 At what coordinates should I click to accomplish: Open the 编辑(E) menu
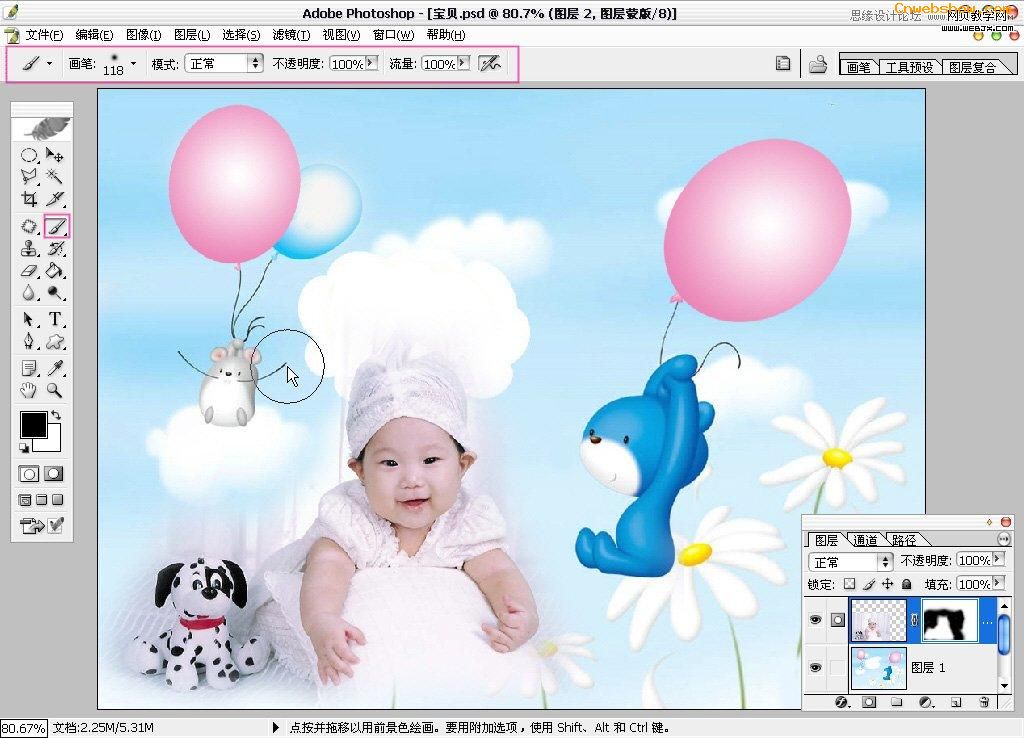click(94, 35)
